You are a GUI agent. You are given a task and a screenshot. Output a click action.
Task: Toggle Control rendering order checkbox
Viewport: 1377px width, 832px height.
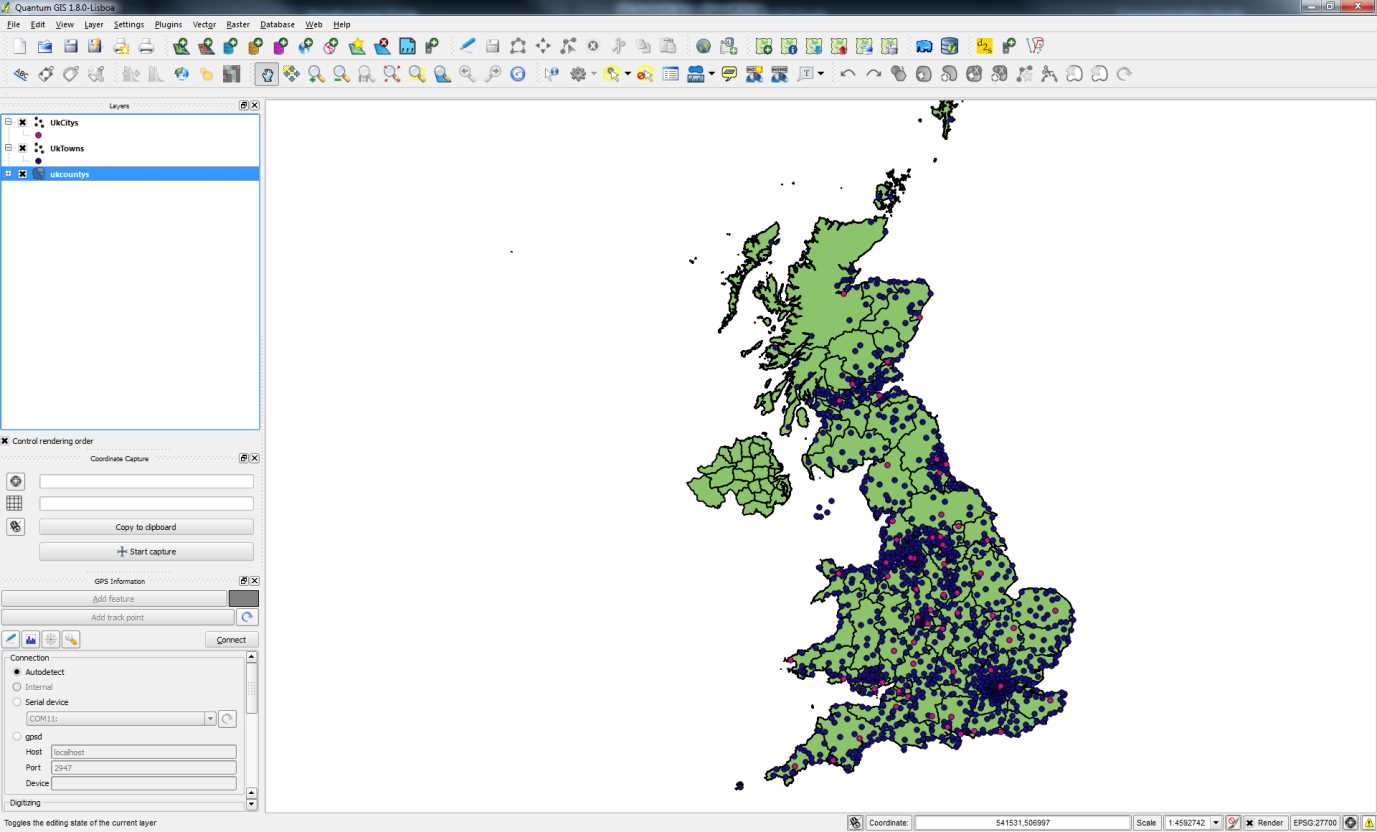[6, 441]
